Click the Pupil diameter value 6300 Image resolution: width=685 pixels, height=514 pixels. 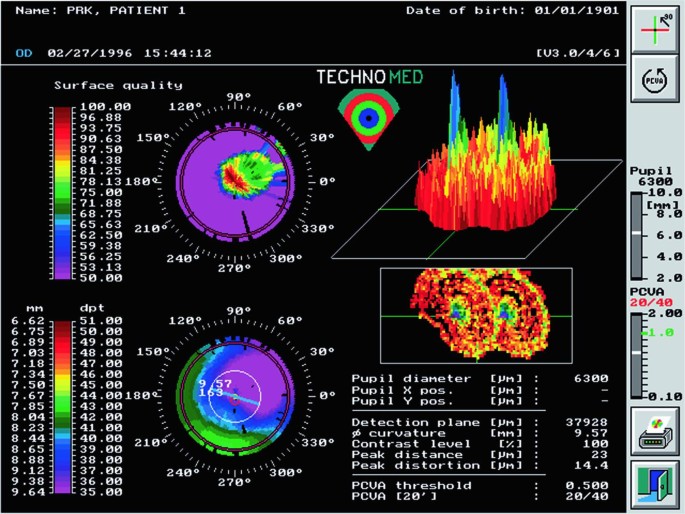coord(587,379)
